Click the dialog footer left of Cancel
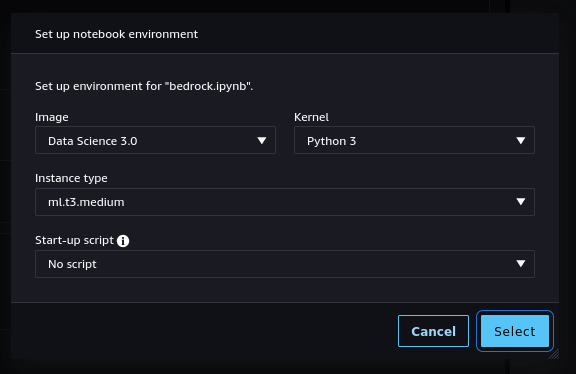The image size is (576, 374). pyautogui.click(x=204, y=331)
